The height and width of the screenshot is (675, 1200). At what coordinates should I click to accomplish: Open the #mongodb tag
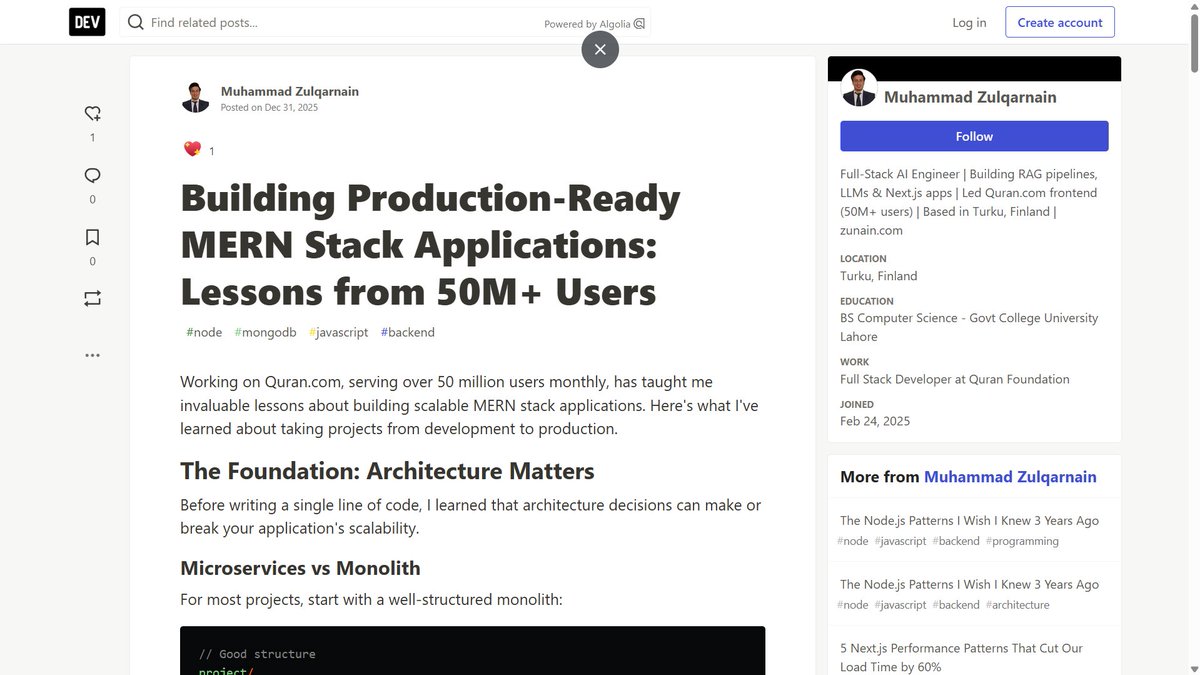[265, 332]
